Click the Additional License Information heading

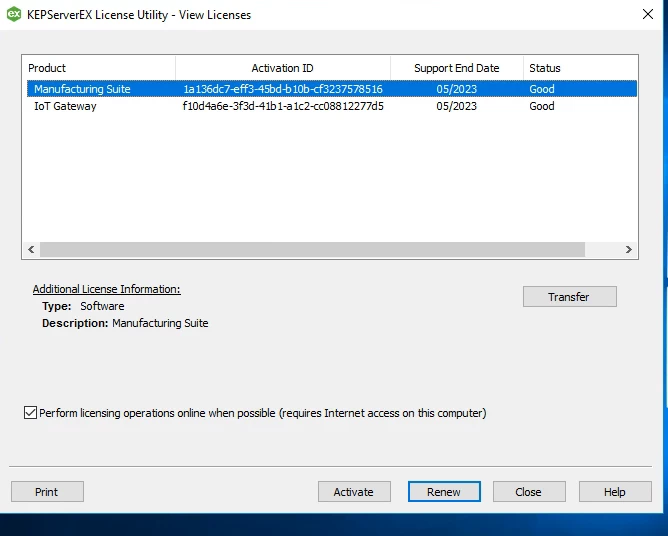click(x=107, y=289)
